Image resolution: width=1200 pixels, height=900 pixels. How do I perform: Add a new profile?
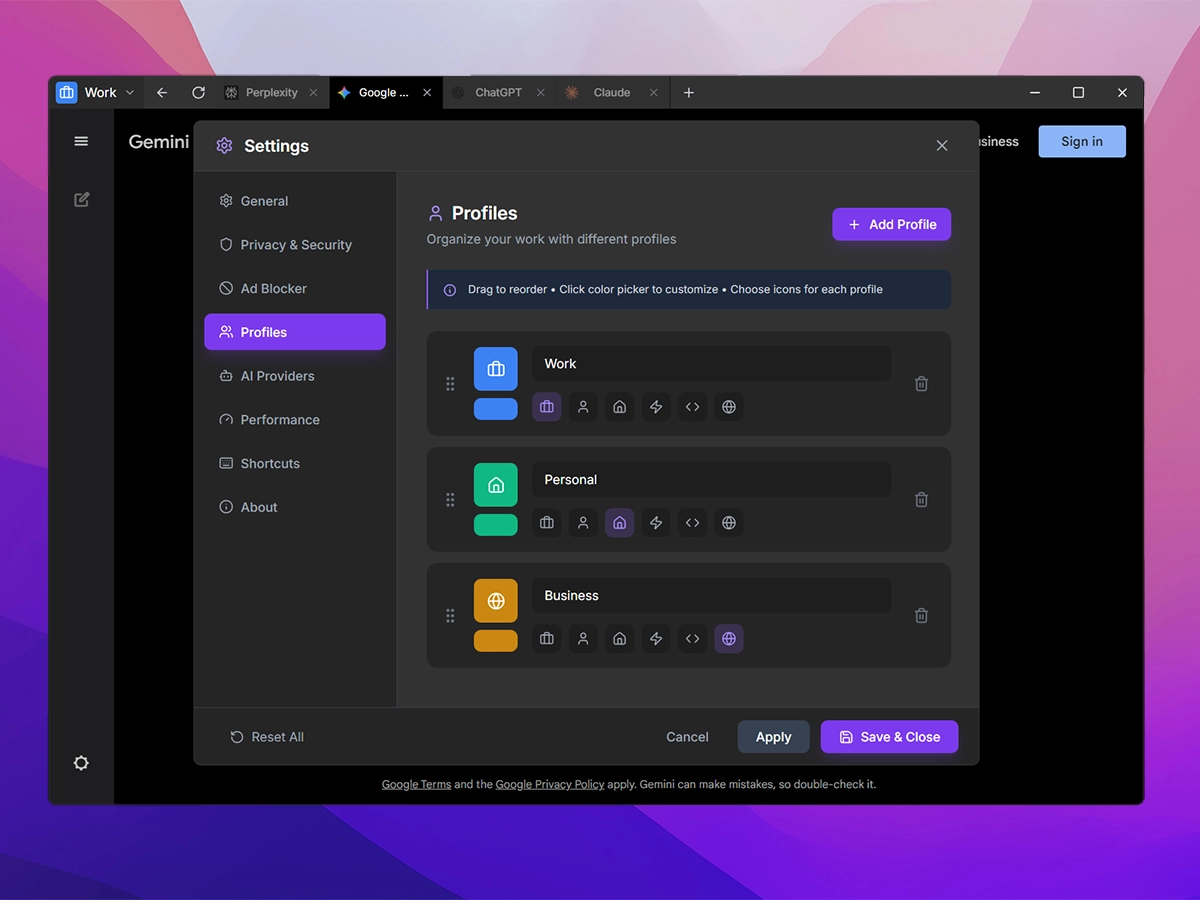(x=891, y=224)
